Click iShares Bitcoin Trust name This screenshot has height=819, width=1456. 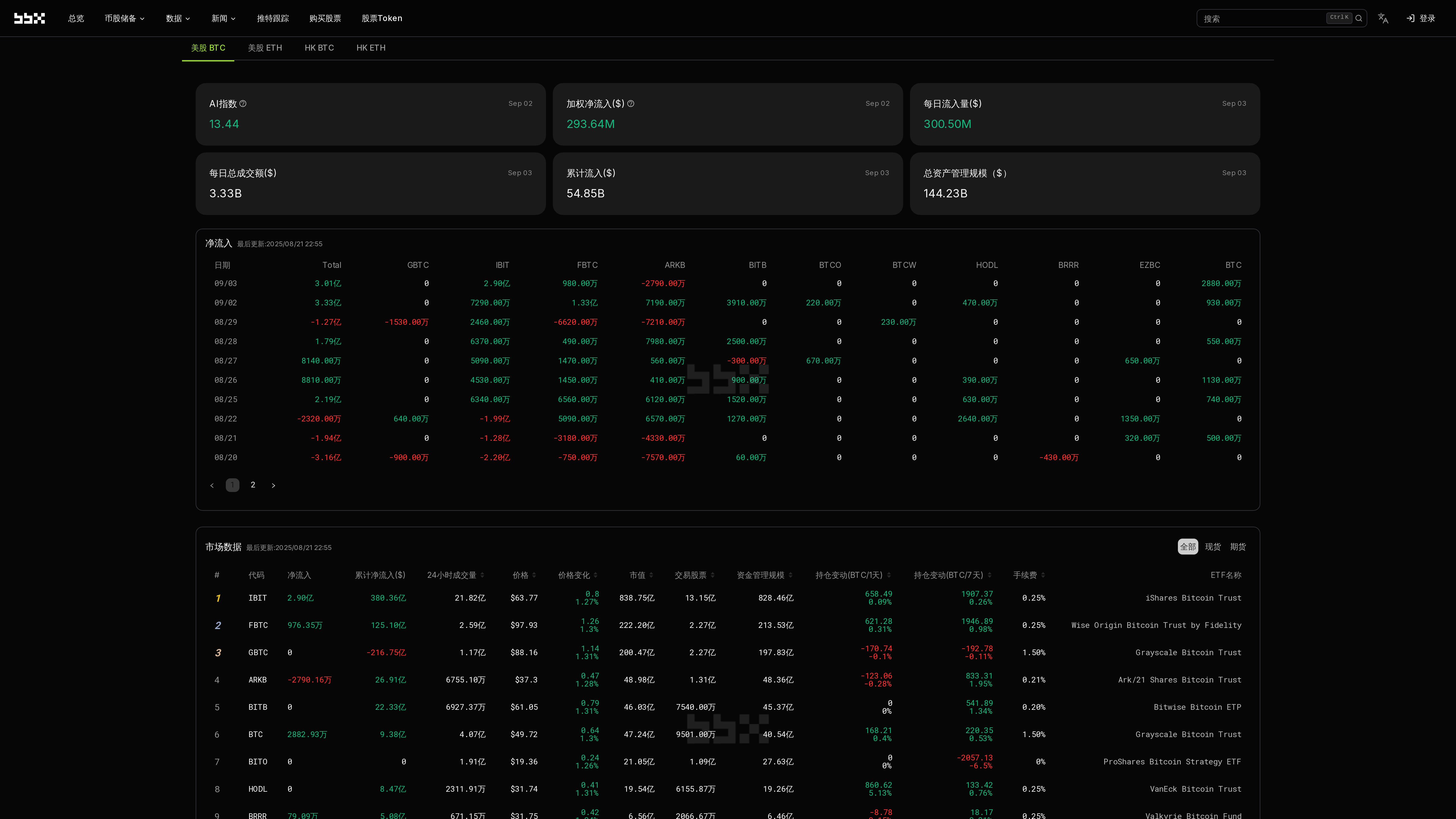tap(1193, 598)
